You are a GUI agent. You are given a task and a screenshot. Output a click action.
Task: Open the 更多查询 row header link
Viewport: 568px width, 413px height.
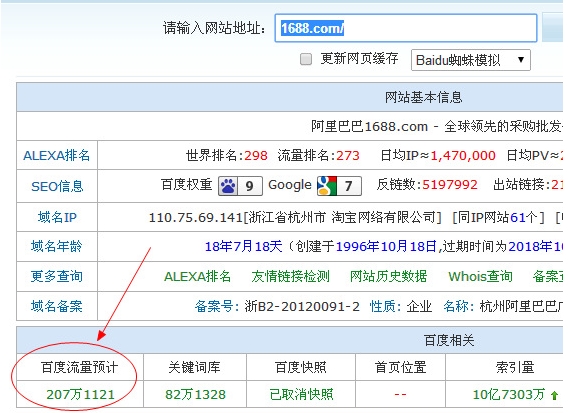pyautogui.click(x=57, y=276)
